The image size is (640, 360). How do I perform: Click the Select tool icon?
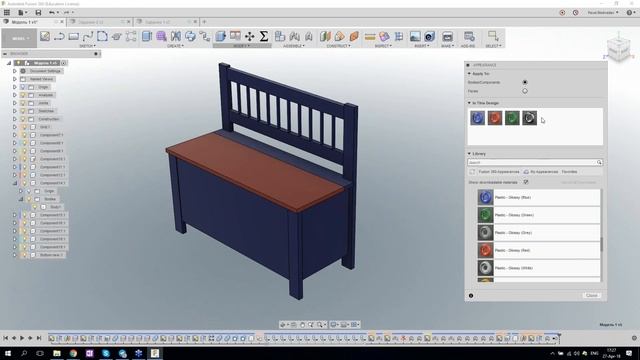tap(493, 36)
